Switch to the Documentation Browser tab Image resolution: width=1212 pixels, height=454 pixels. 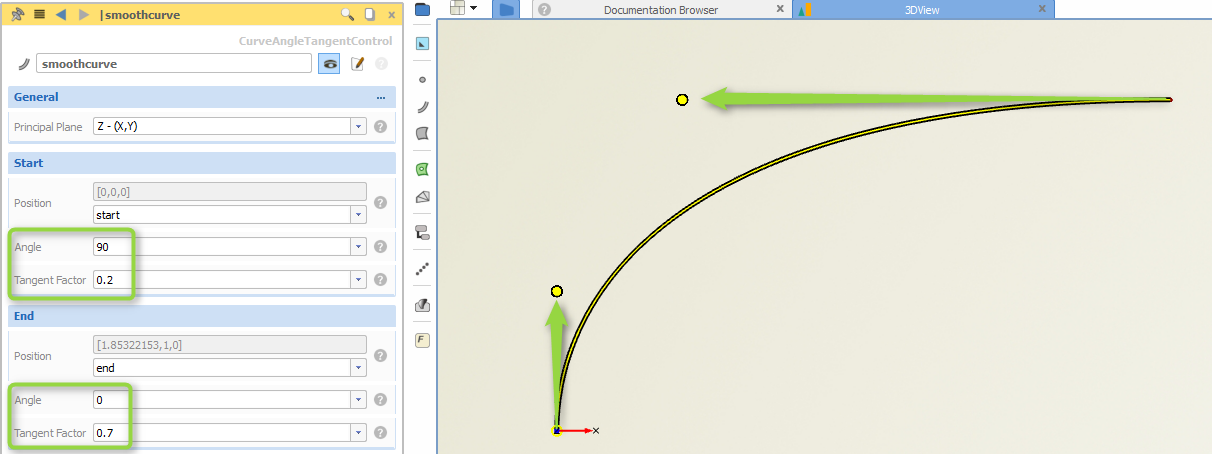point(660,10)
